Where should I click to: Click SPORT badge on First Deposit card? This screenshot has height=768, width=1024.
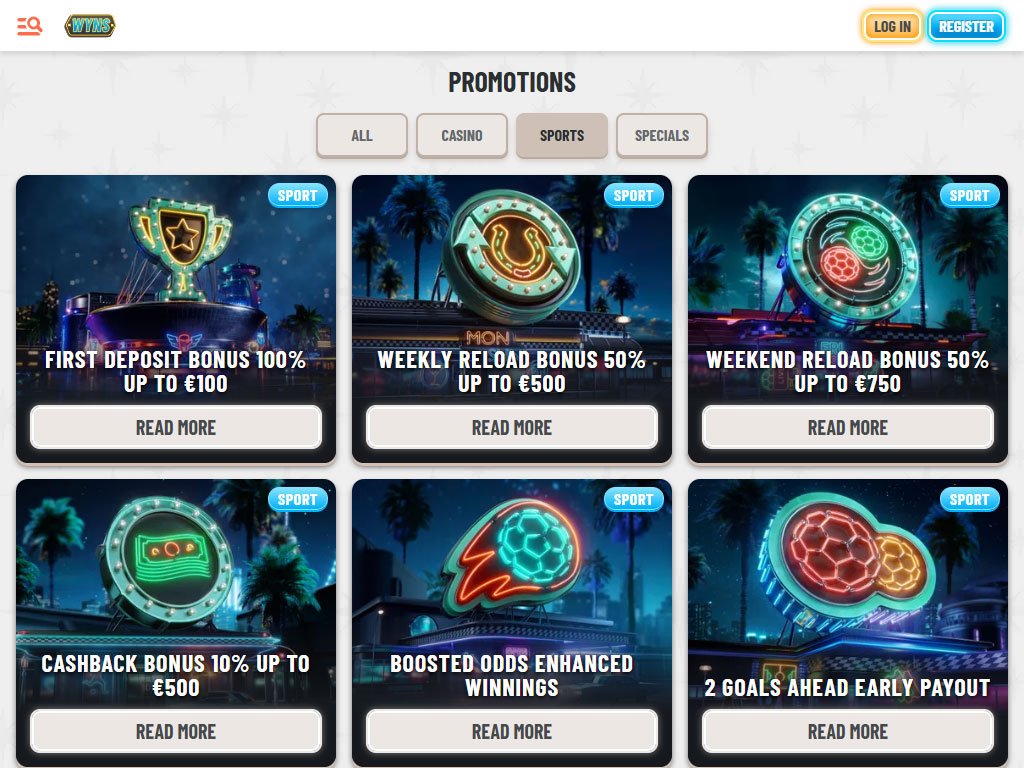tap(298, 195)
